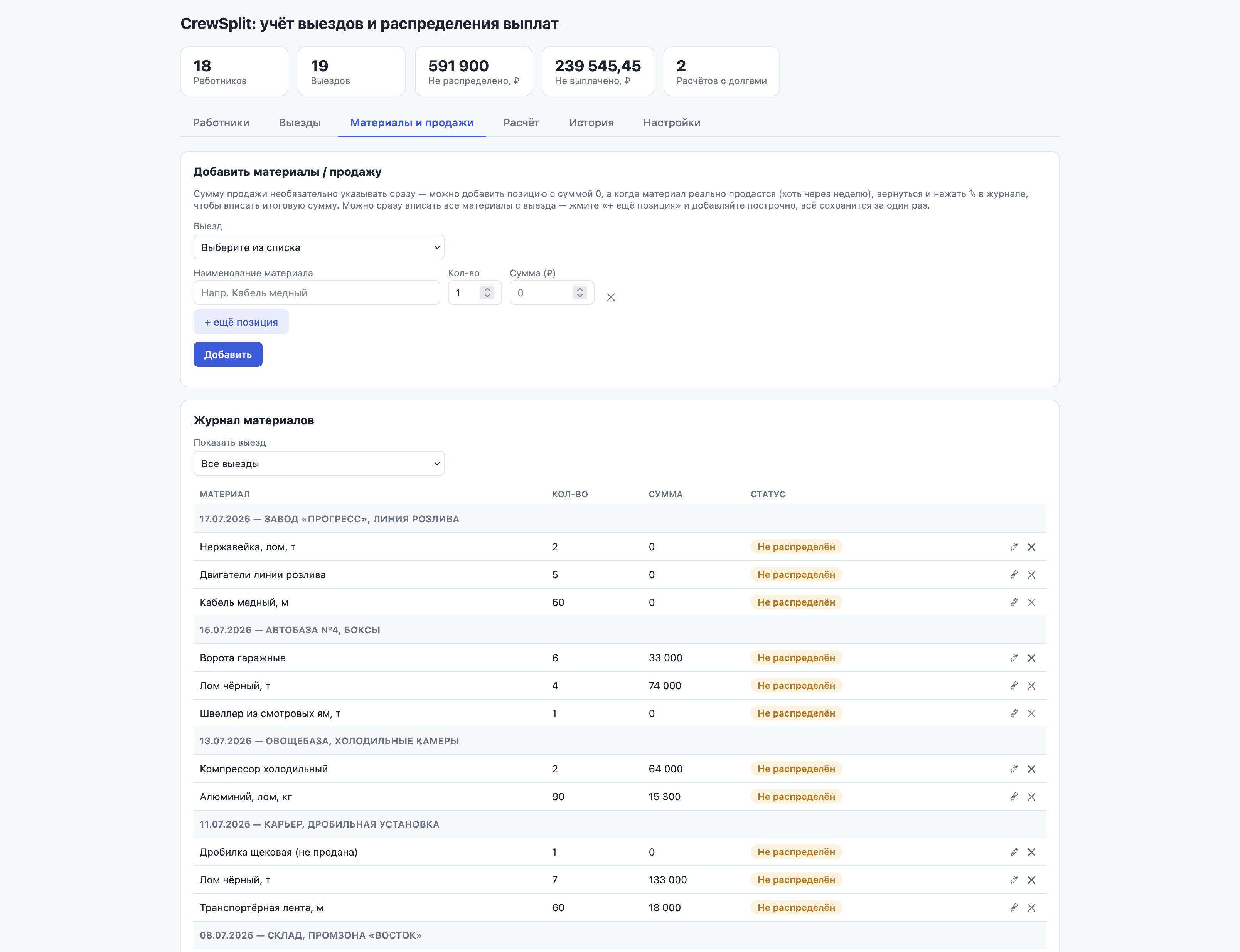Click the 15 300 sum cell
1240x952 pixels.
665,797
